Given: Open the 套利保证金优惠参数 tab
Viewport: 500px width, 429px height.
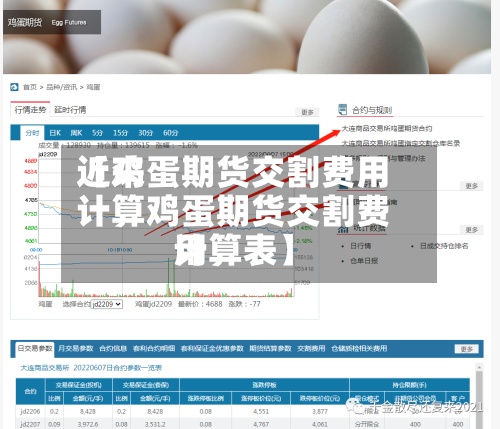Looking at the screenshot, I should [x=212, y=348].
